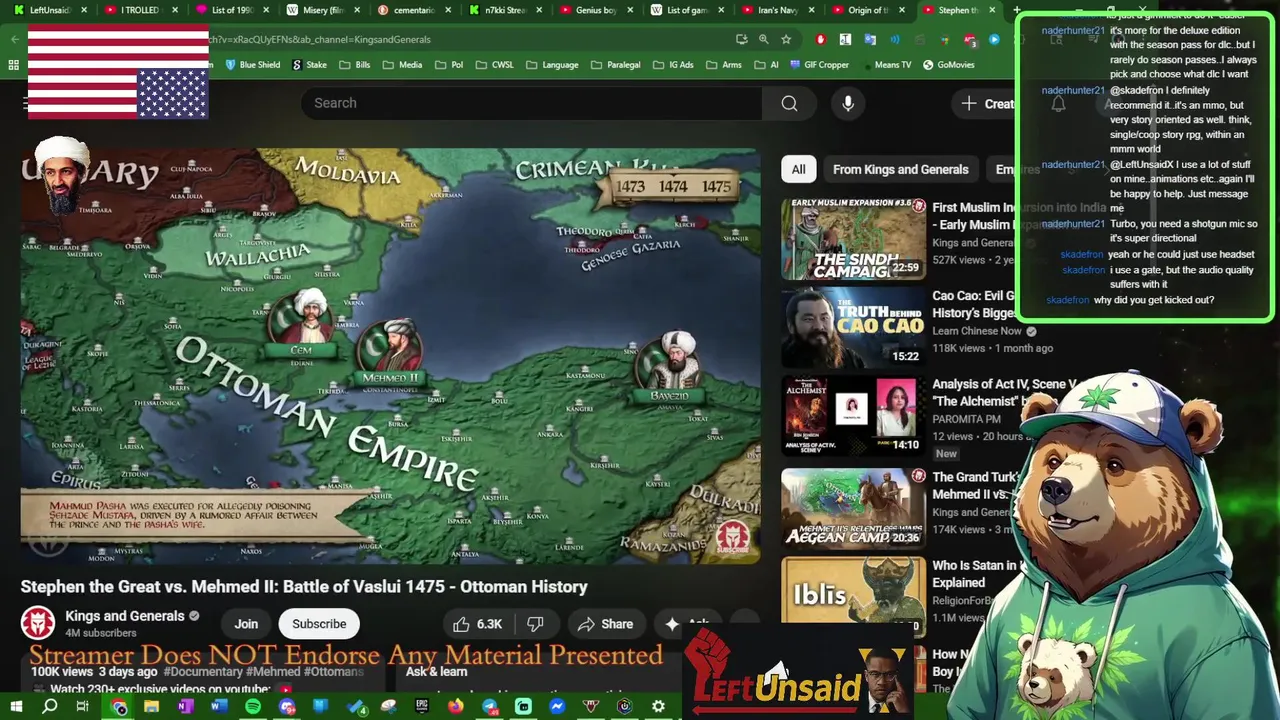Open the Blue Shield bookmark
Screen dimensions: 1280x720
point(252,65)
